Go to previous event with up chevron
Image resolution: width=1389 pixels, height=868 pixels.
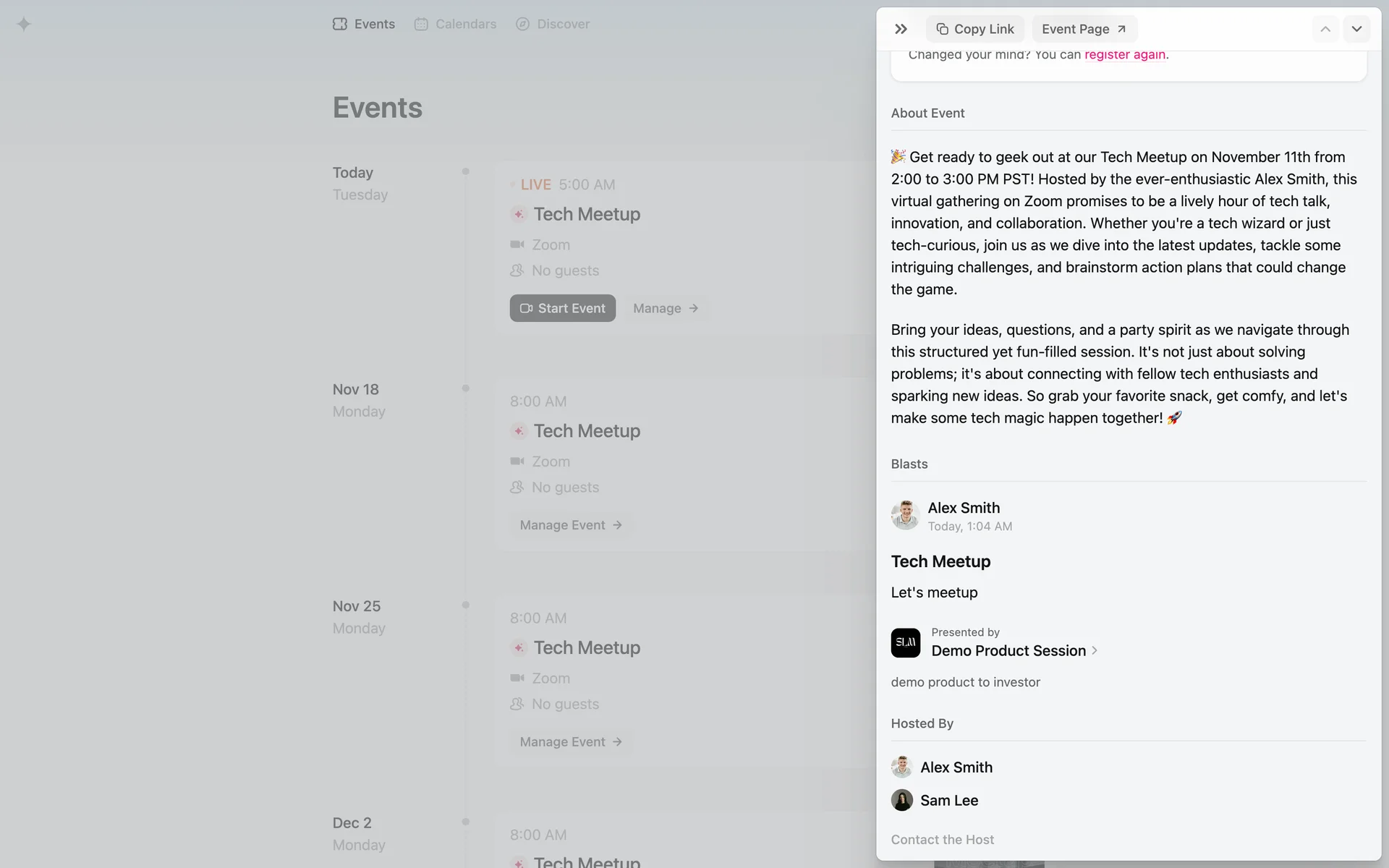click(1325, 29)
